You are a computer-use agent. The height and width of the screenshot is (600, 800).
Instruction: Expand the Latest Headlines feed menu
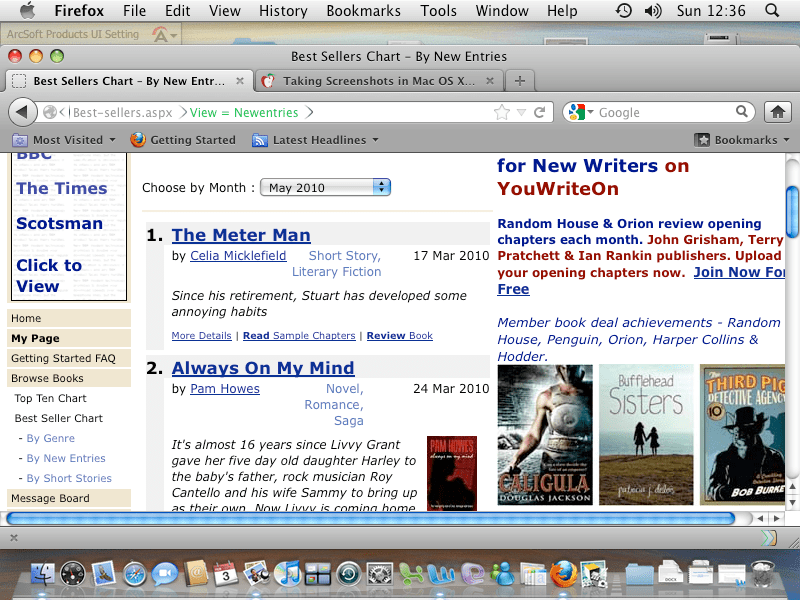[x=315, y=140]
